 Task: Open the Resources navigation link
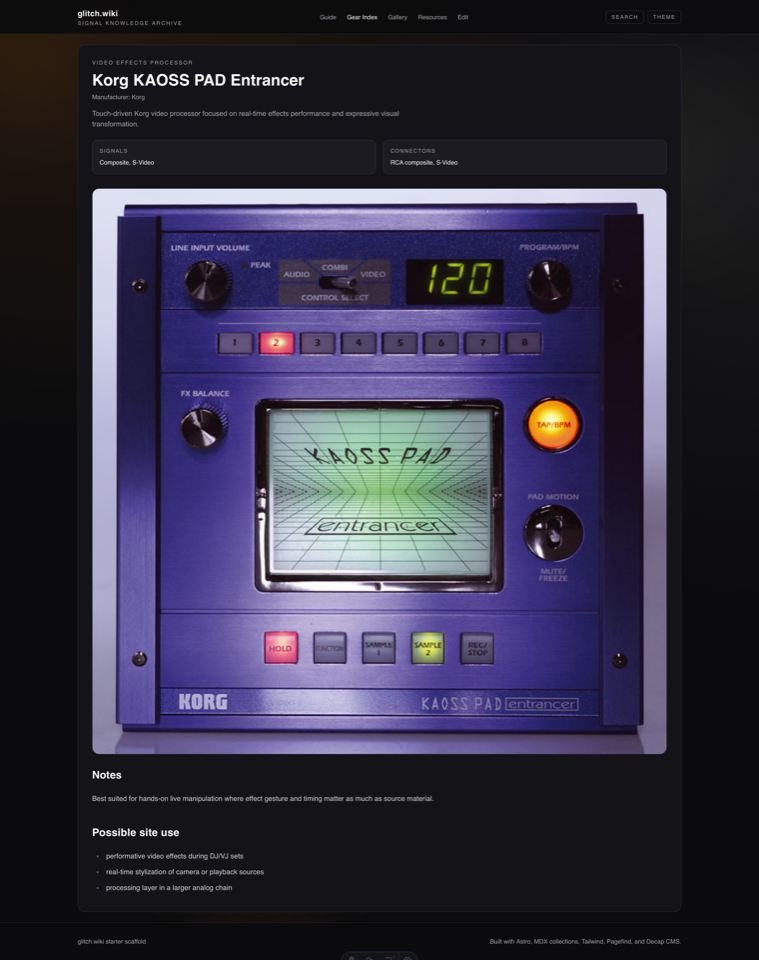[432, 17]
